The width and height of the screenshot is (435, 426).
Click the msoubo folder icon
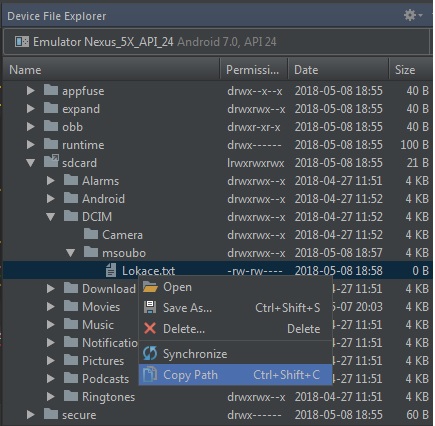tap(91, 252)
